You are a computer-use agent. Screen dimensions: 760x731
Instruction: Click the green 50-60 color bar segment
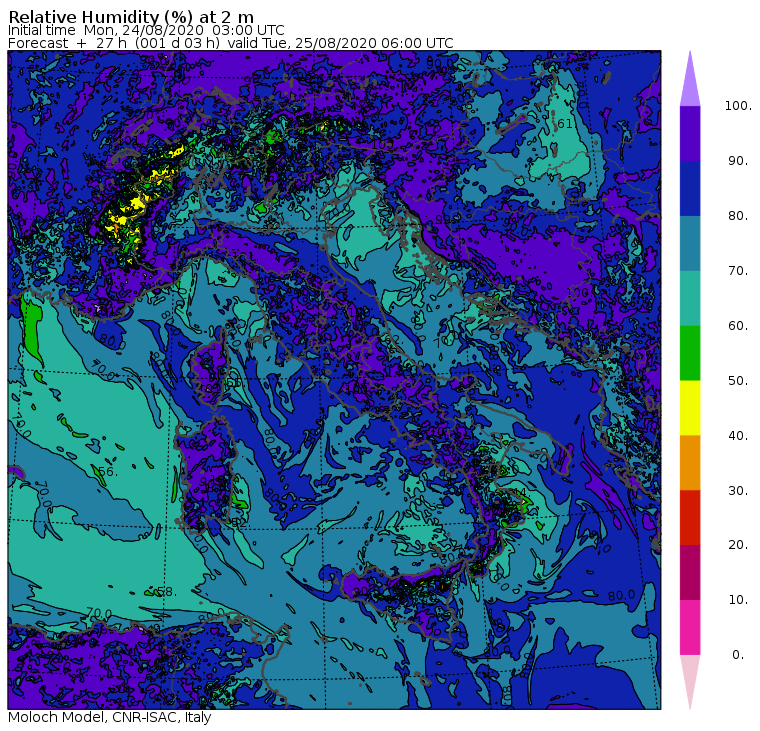click(x=690, y=353)
